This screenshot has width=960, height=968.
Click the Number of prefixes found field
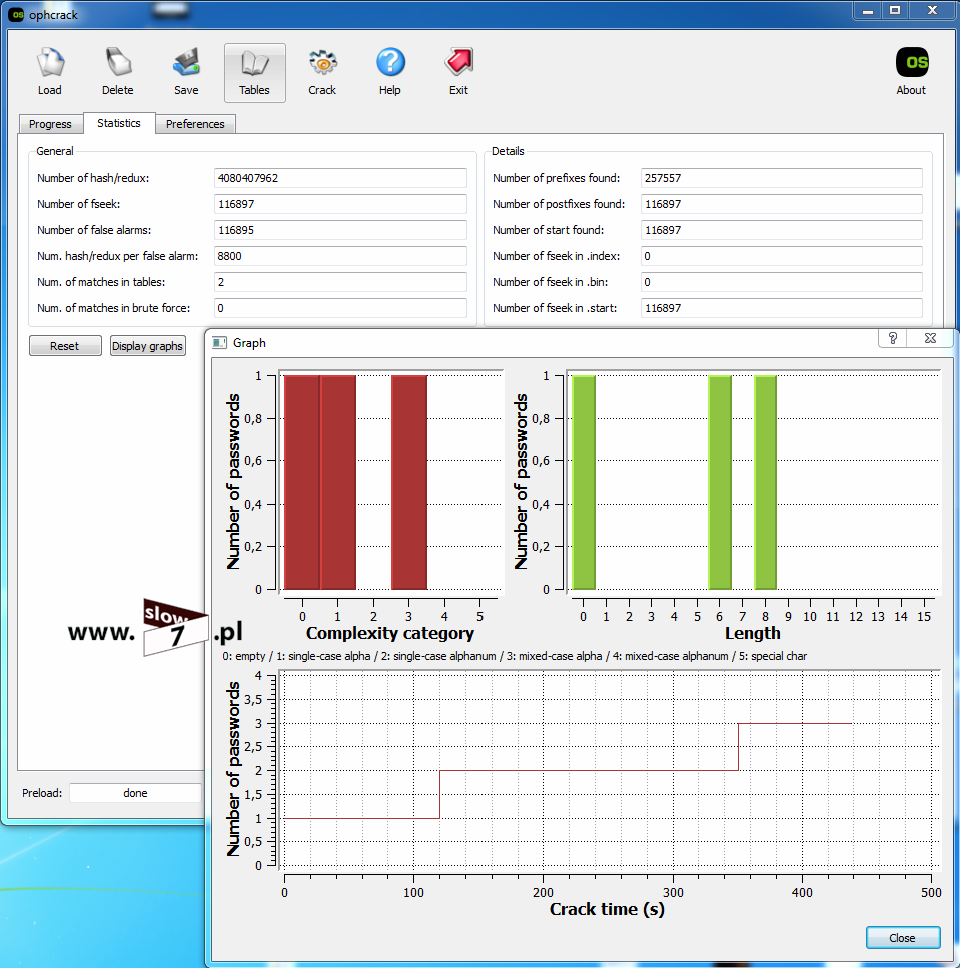pos(782,178)
